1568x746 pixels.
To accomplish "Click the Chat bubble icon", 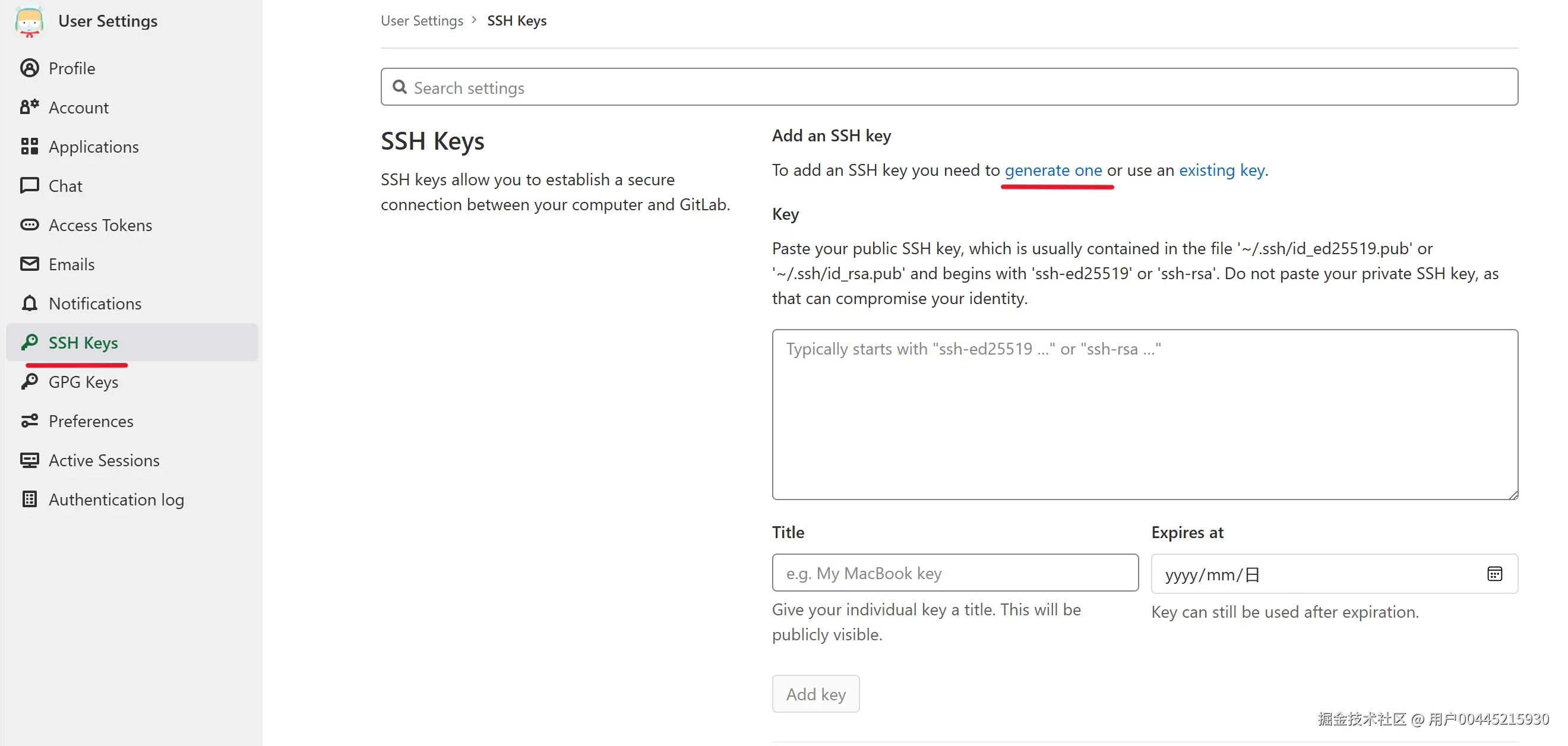I will 29,185.
